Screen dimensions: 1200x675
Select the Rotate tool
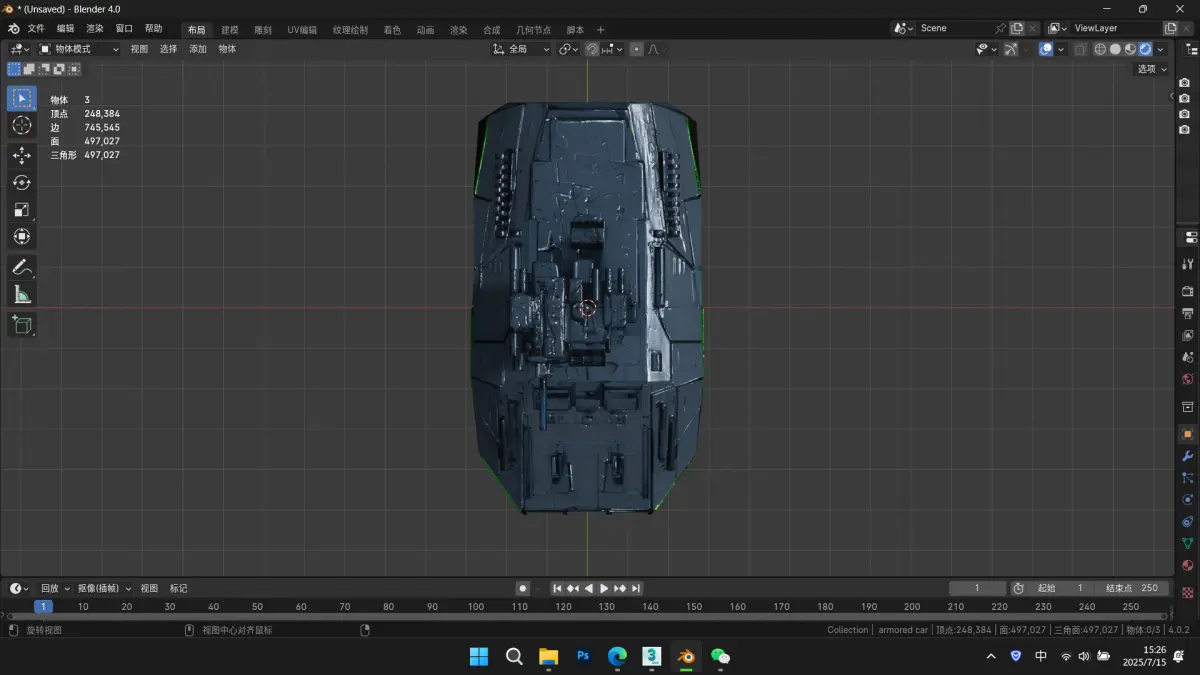pos(21,182)
